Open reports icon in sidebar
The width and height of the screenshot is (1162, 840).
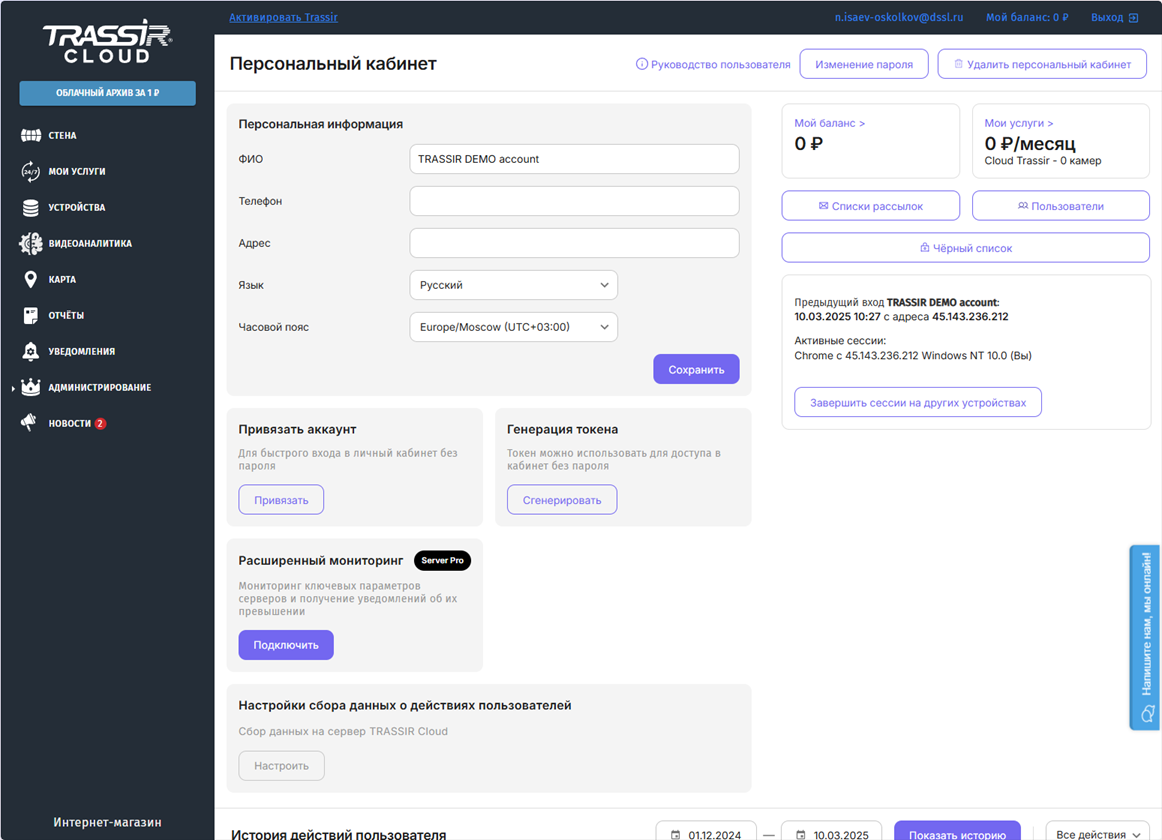[x=31, y=315]
